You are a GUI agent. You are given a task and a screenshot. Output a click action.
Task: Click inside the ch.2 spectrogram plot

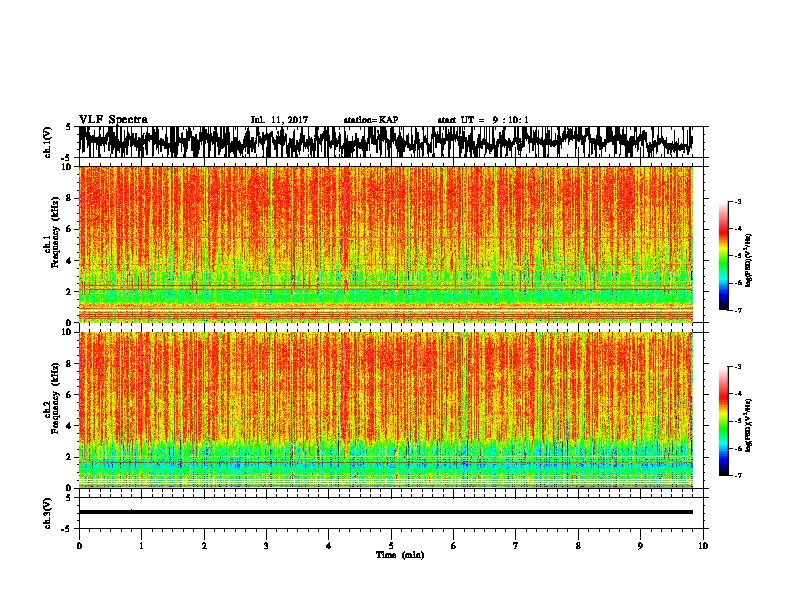[385, 410]
